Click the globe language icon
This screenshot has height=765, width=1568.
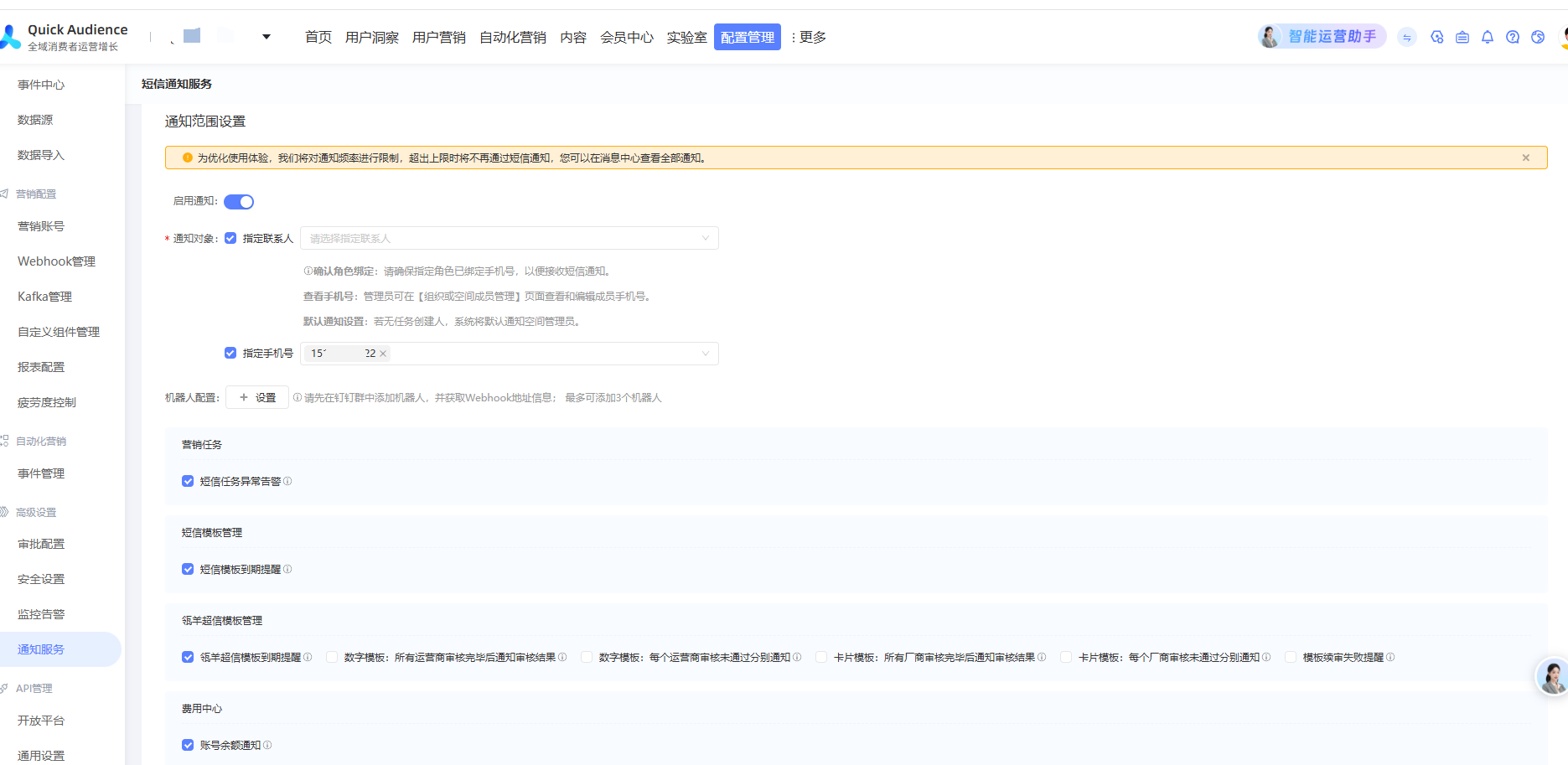click(x=1538, y=37)
